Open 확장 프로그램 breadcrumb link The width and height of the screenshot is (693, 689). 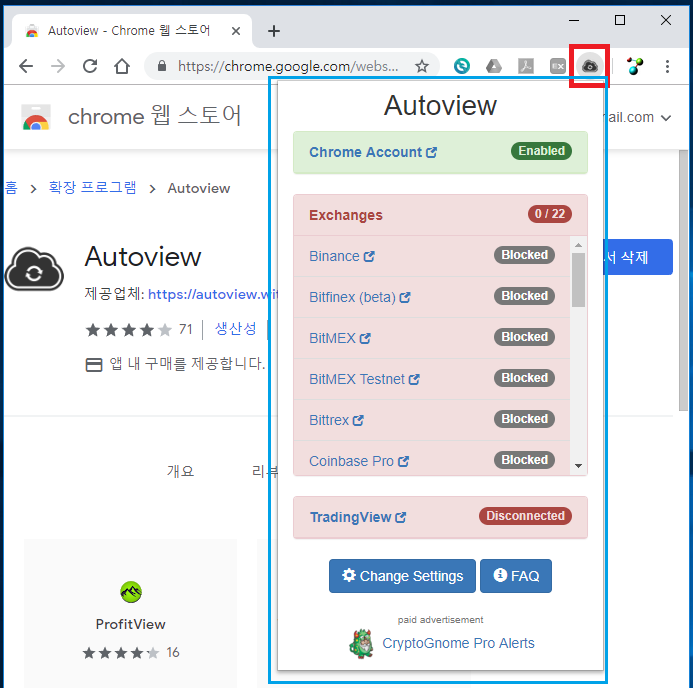click(92, 188)
